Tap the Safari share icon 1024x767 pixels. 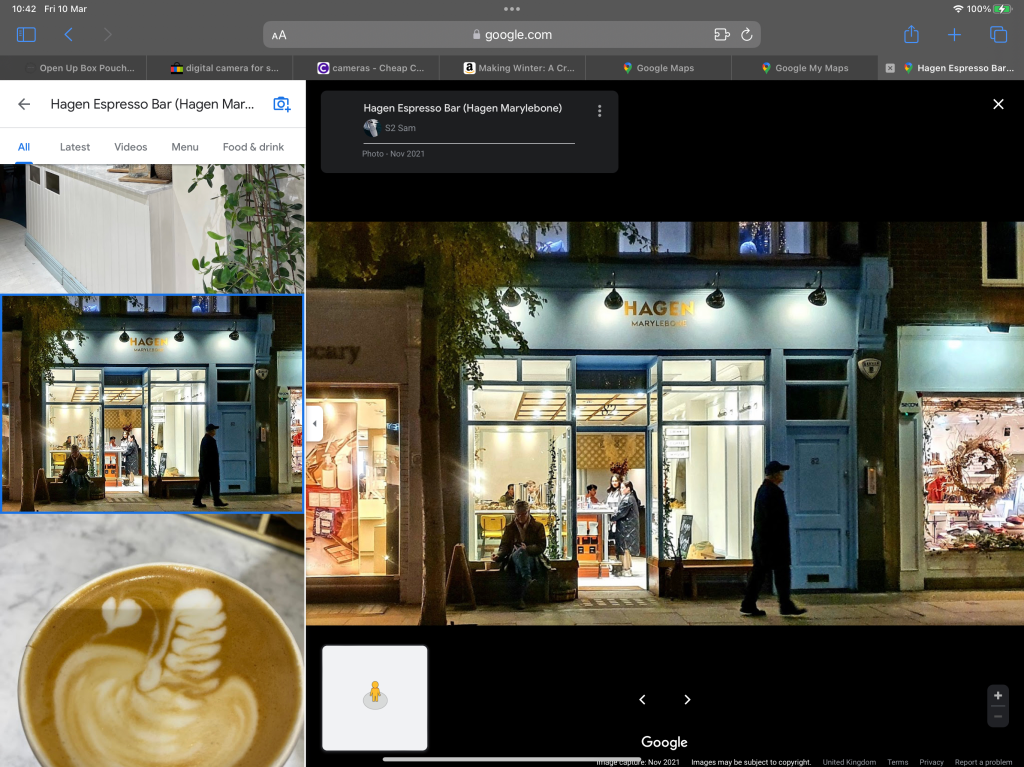point(911,35)
